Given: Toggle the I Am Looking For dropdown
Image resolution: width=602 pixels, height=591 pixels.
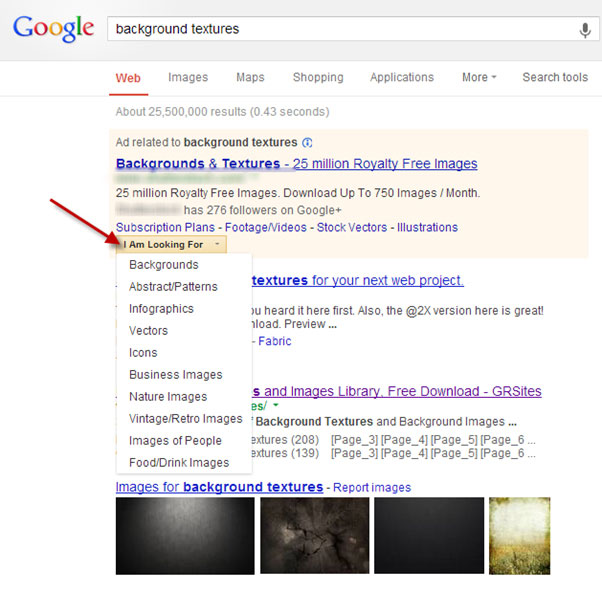Looking at the screenshot, I should click(171, 245).
